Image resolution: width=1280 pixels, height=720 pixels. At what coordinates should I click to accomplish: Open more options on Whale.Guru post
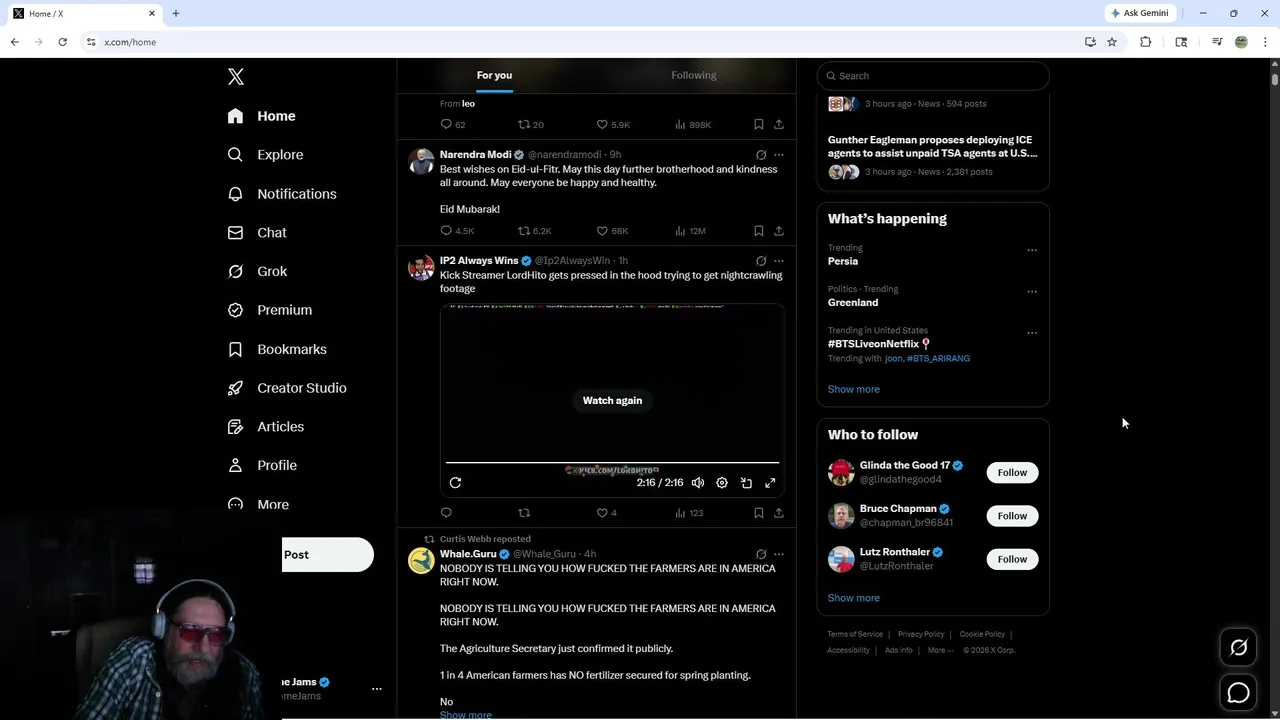click(x=779, y=554)
